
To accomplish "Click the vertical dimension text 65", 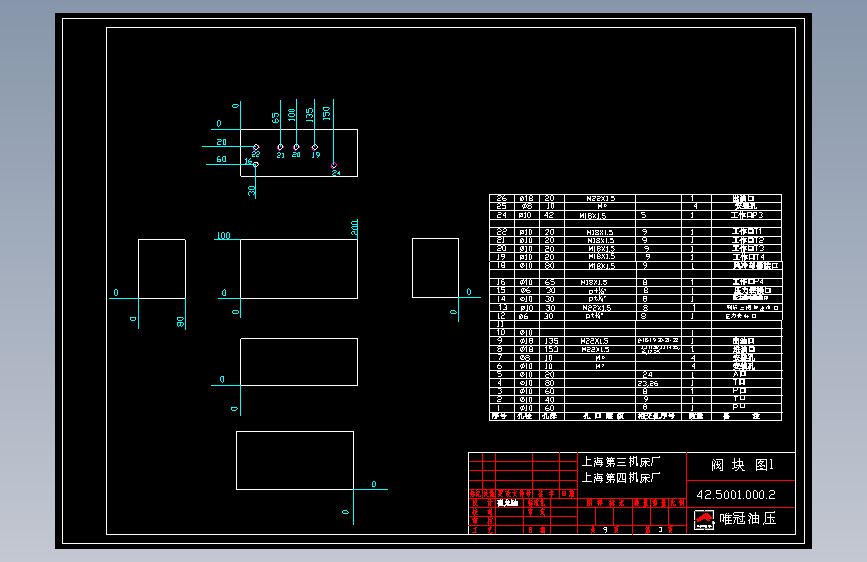I will (275, 118).
